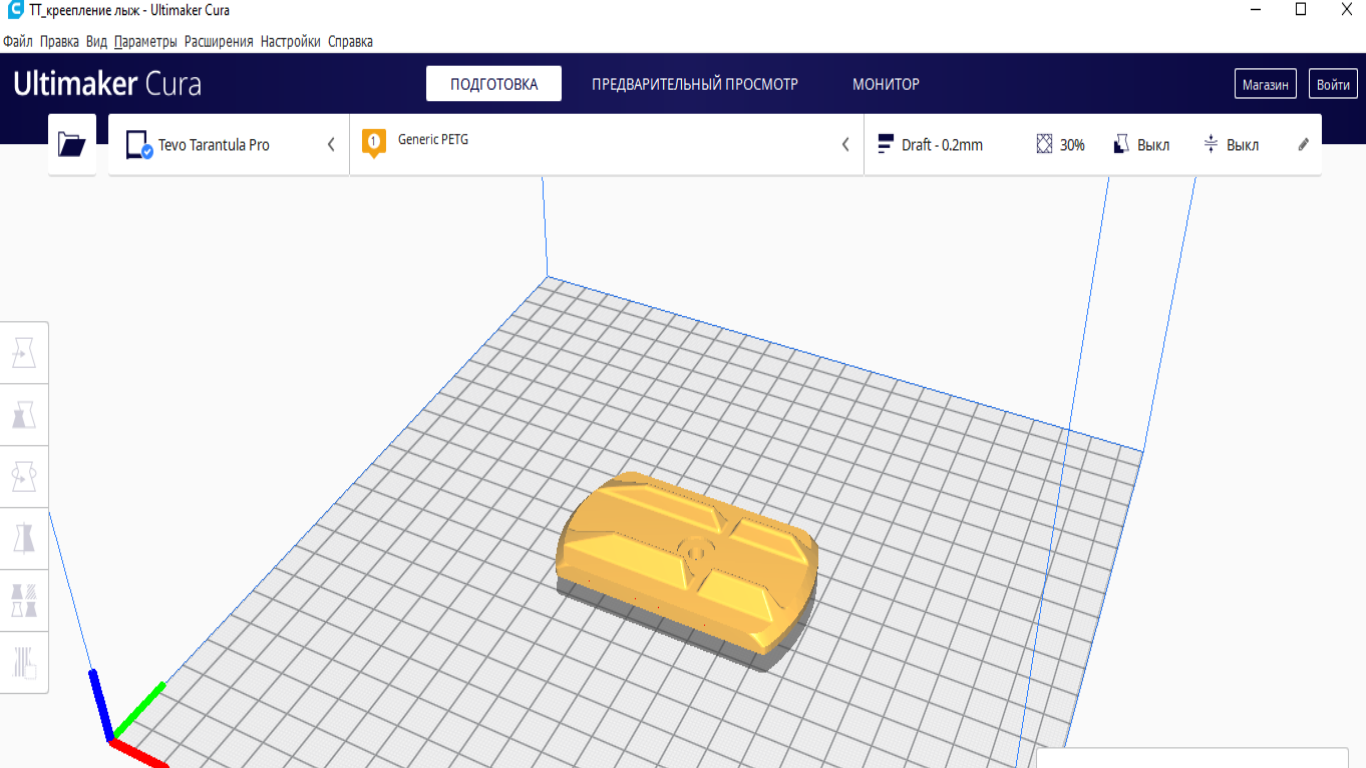Click the 30% infill value
Screen dimensions: 1366x768
point(1072,145)
